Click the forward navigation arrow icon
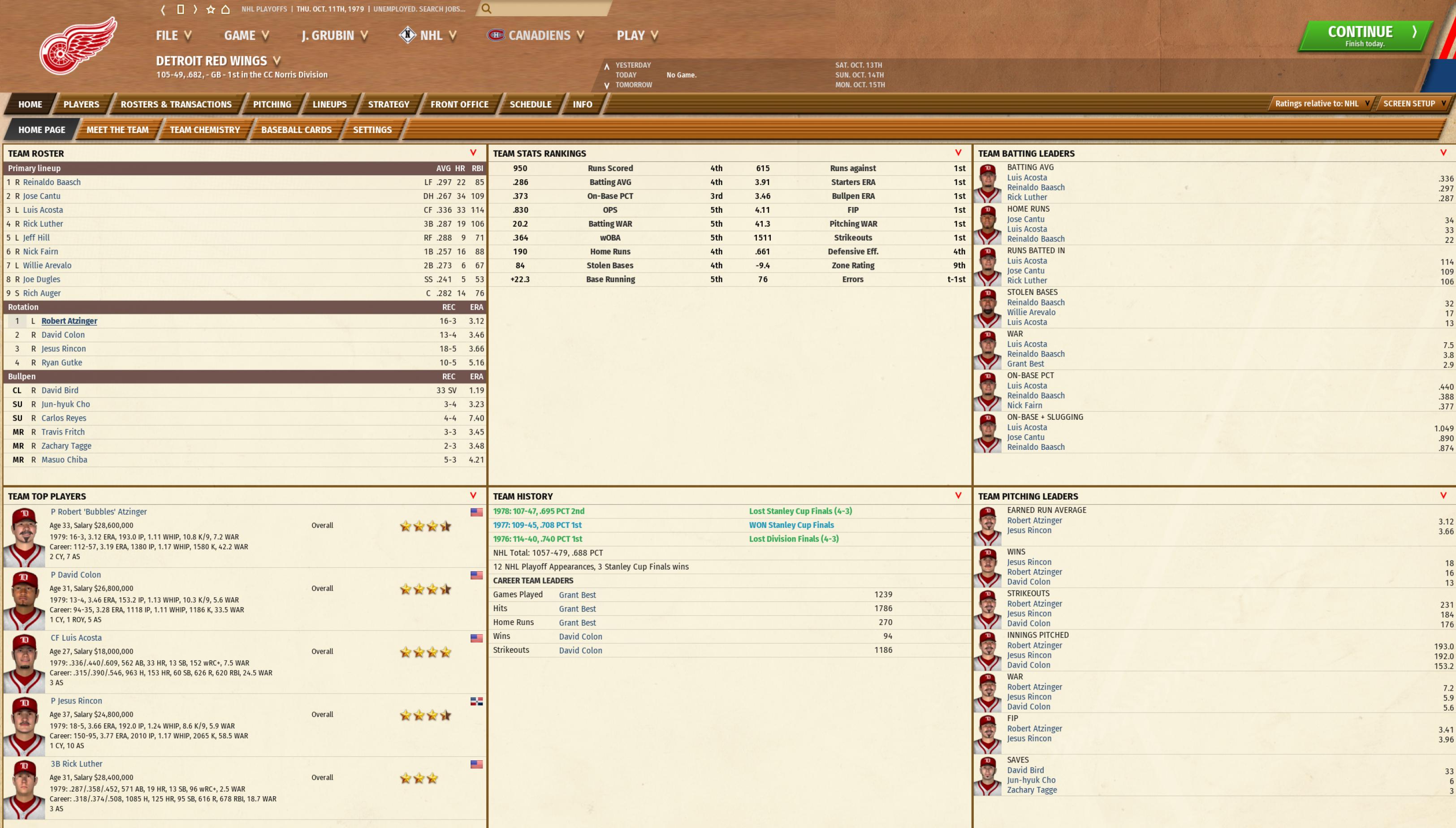The image size is (1456, 828). tap(195, 9)
